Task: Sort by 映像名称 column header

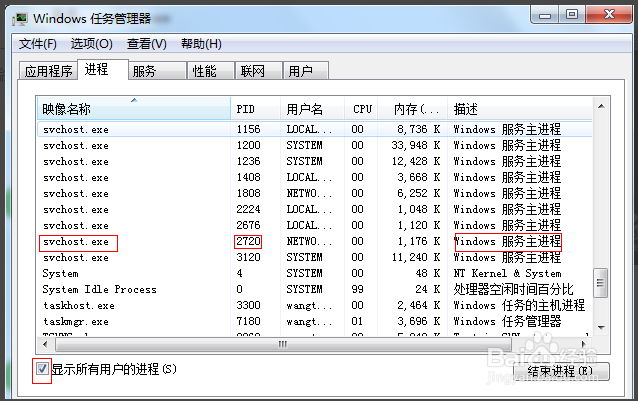Action: point(134,109)
